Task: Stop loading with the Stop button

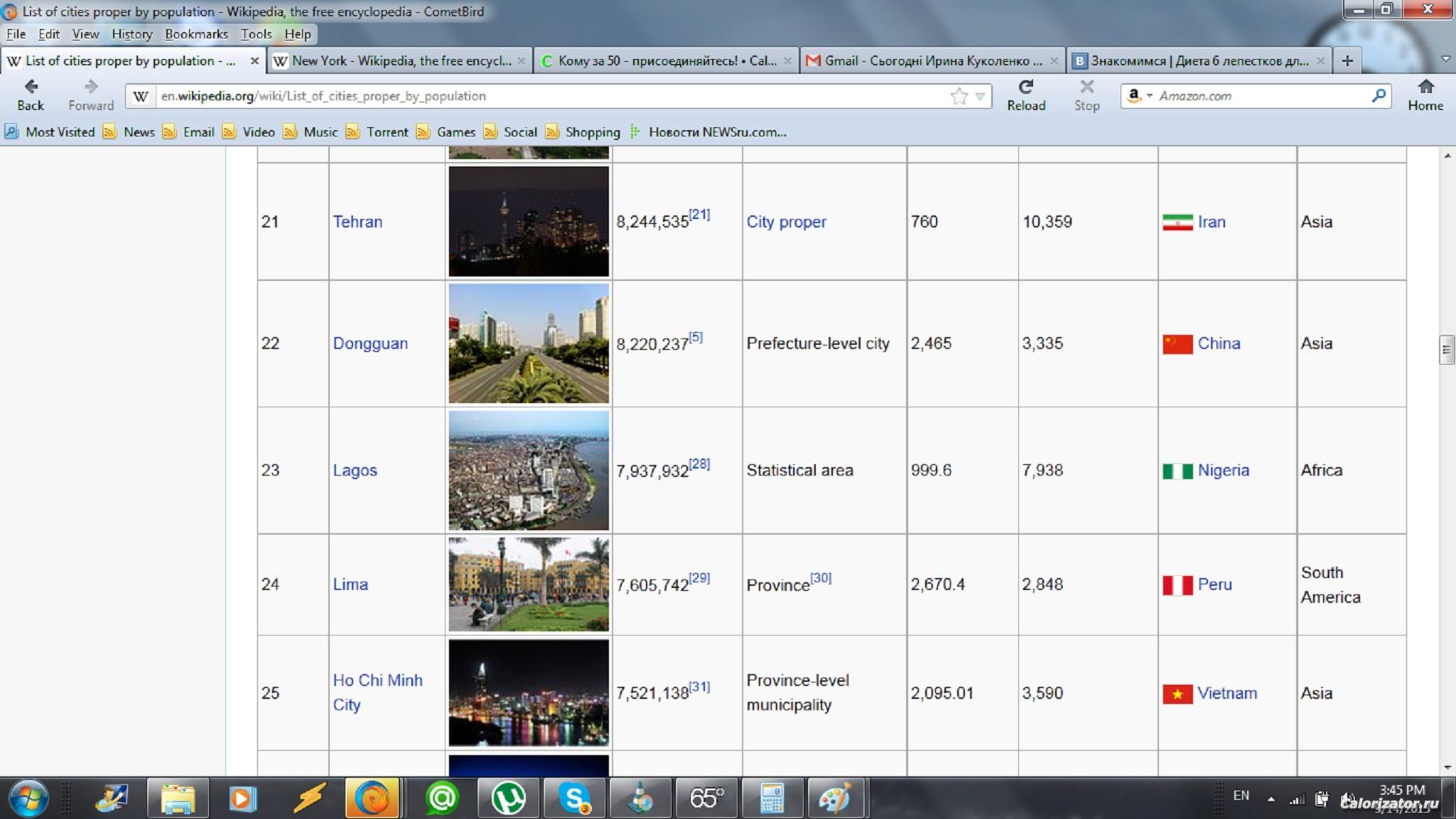Action: [1086, 95]
